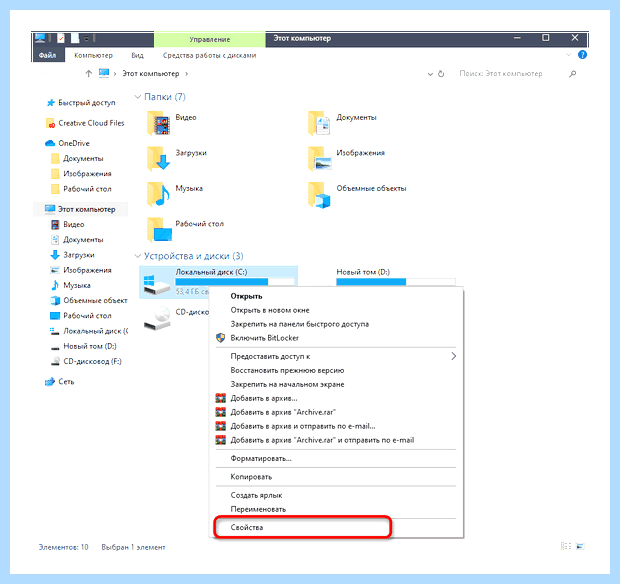Expand the ribbon with the chevron
The width and height of the screenshot is (620, 584).
click(568, 55)
